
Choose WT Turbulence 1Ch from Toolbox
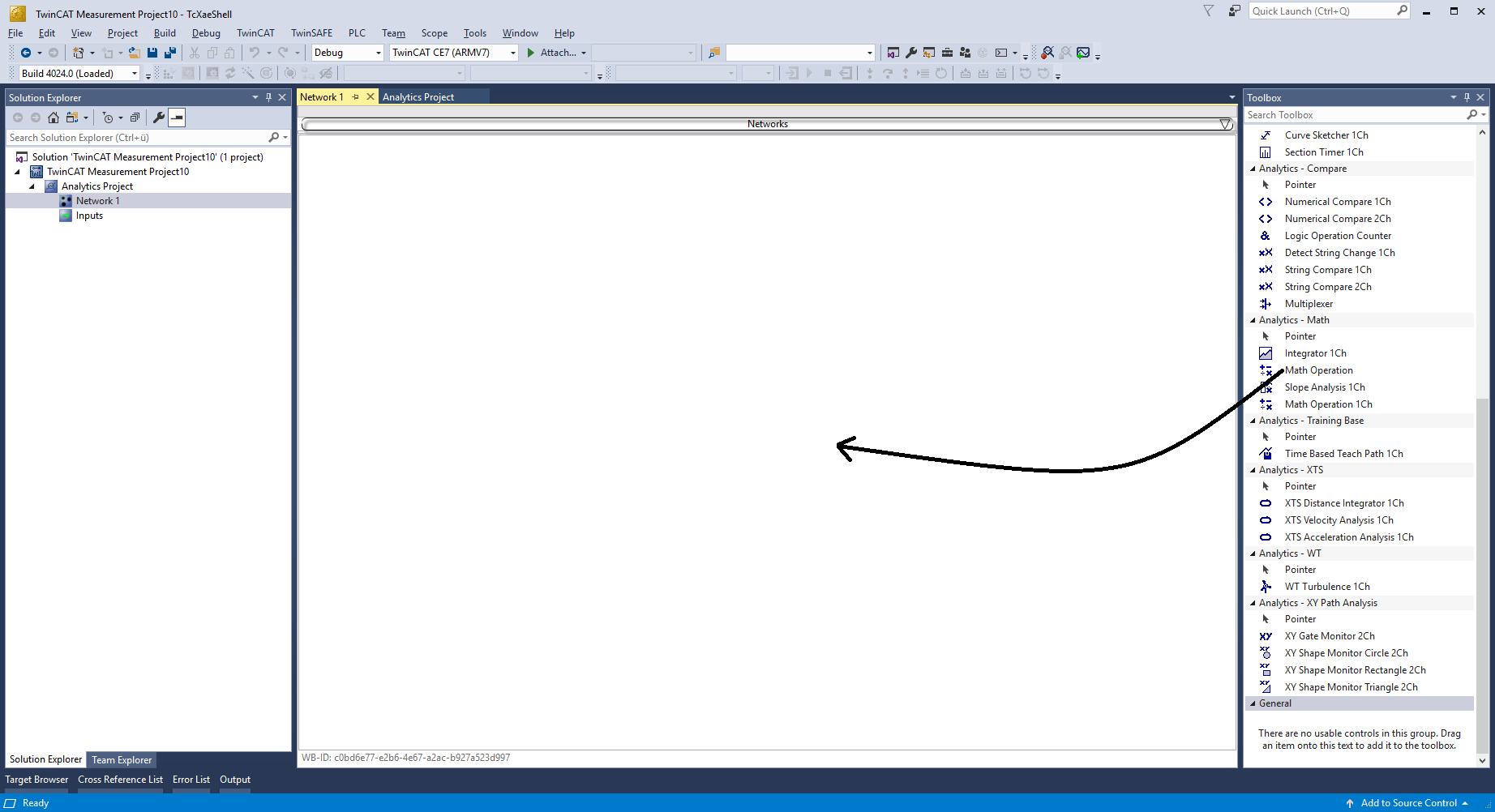pos(1326,587)
